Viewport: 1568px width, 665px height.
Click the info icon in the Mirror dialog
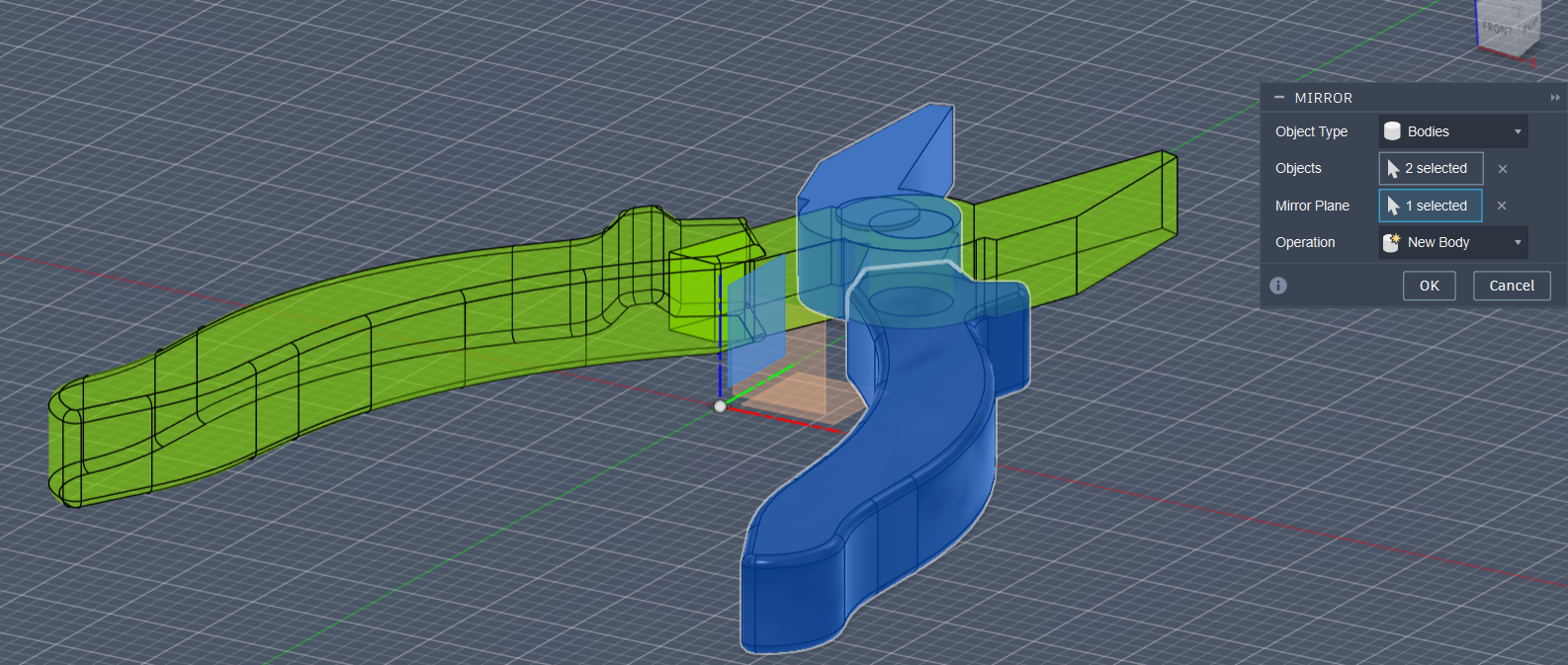click(1278, 286)
